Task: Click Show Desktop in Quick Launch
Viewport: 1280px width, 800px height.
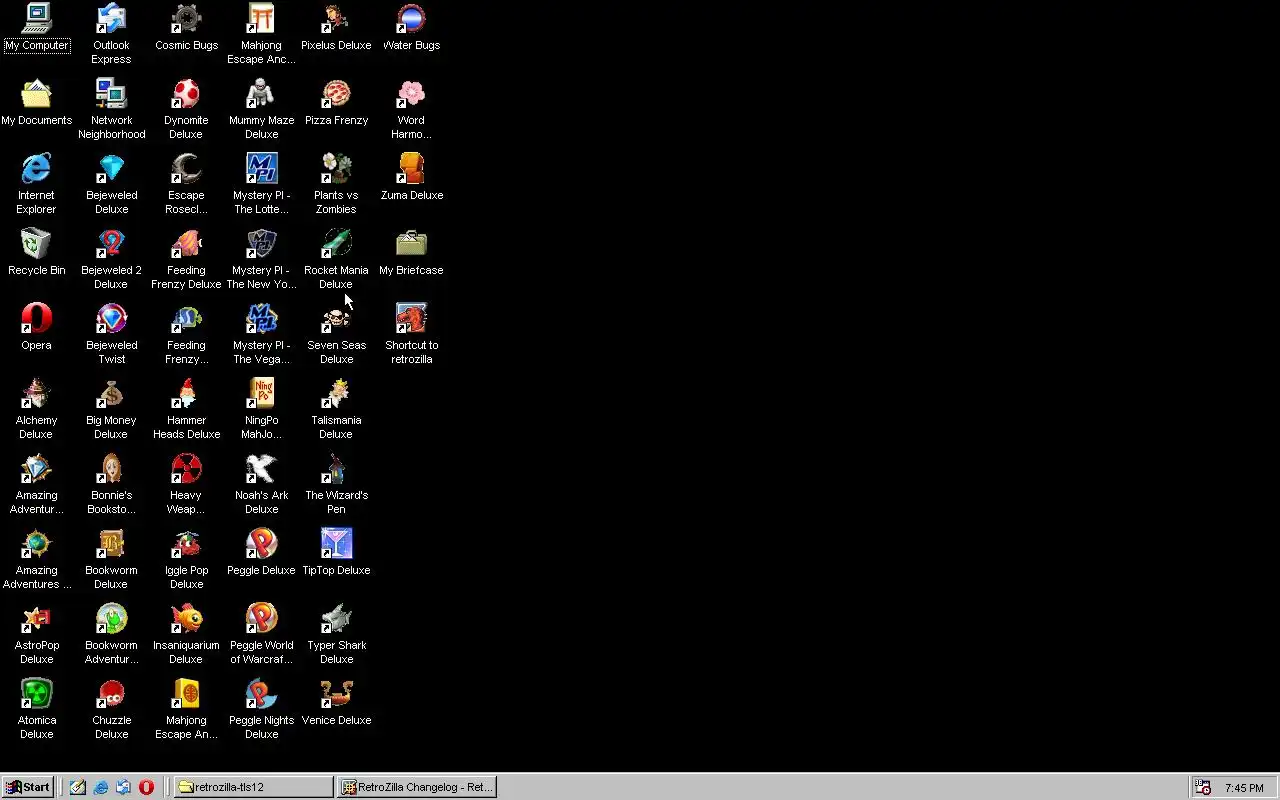Action: [78, 787]
